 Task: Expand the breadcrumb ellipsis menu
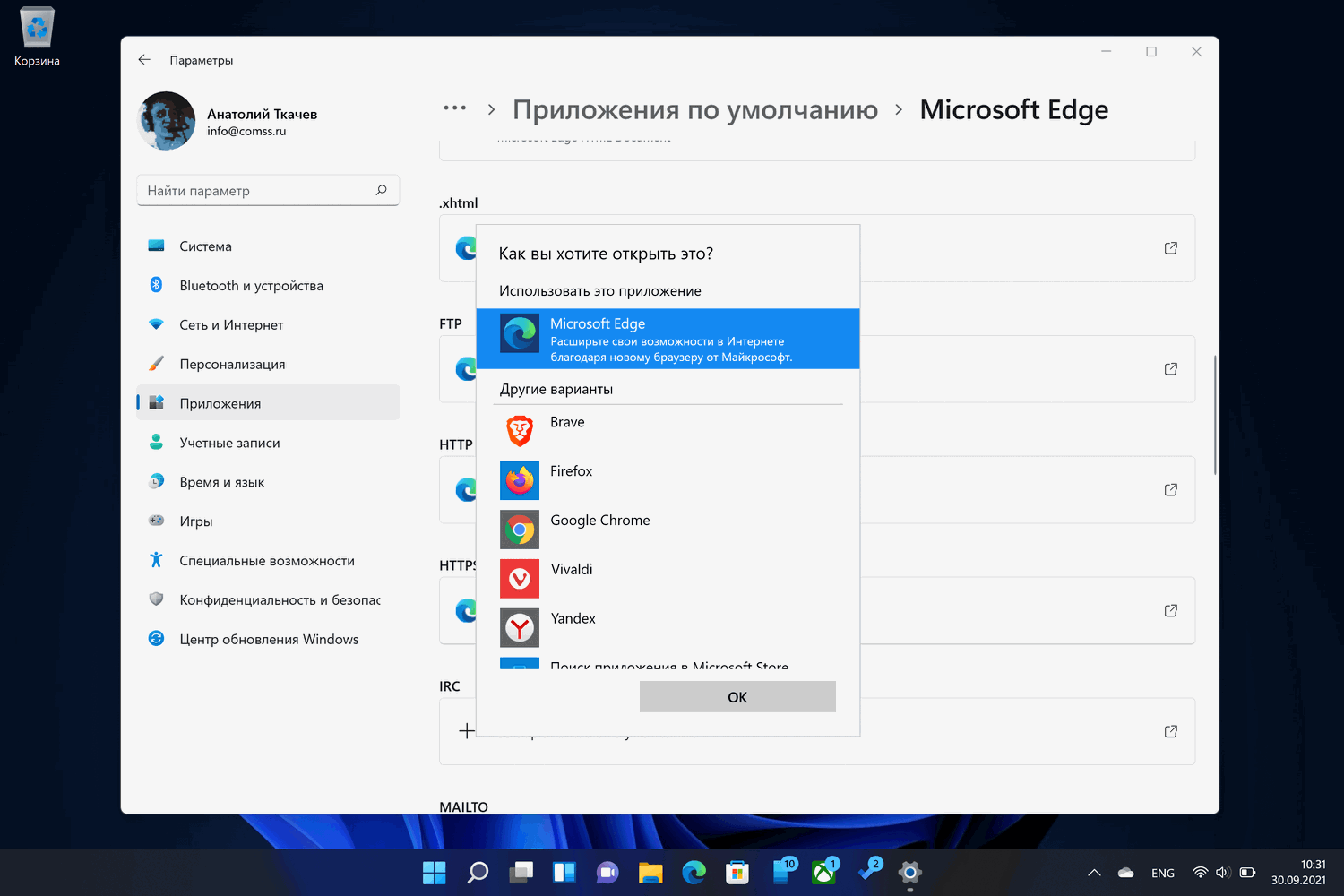click(454, 108)
